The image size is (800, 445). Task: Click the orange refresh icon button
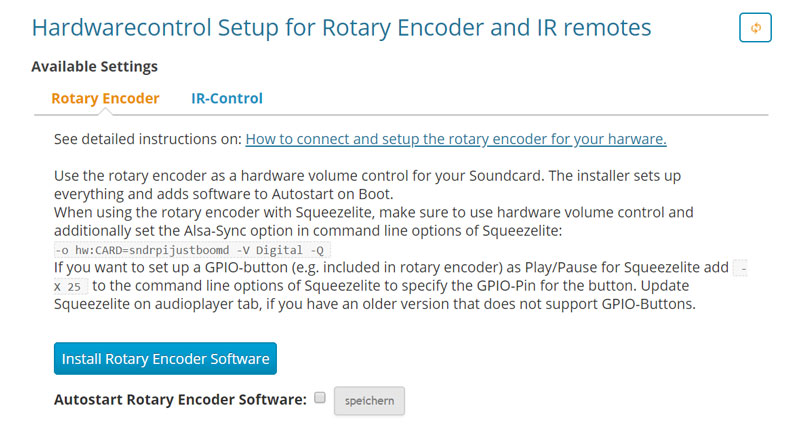coord(755,28)
